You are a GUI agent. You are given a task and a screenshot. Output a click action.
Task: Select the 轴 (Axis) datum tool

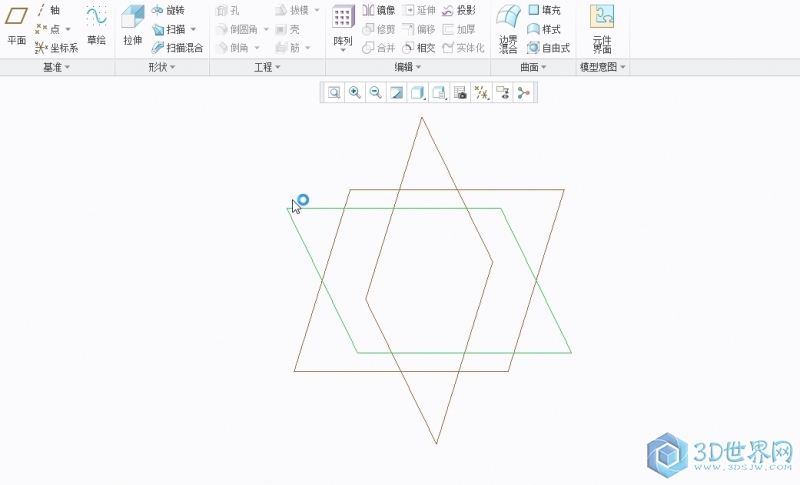48,10
